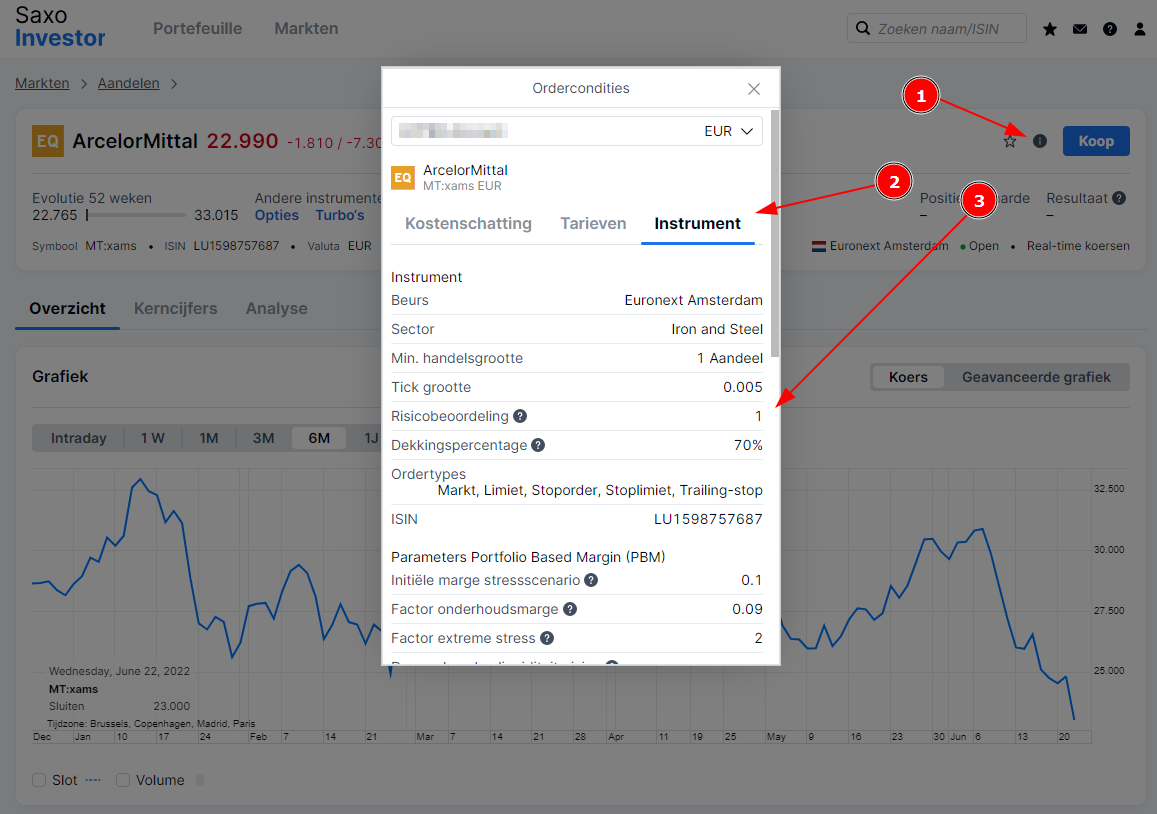This screenshot has width=1157, height=814.
Task: Open the Turbo's link
Action: pyautogui.click(x=340, y=215)
